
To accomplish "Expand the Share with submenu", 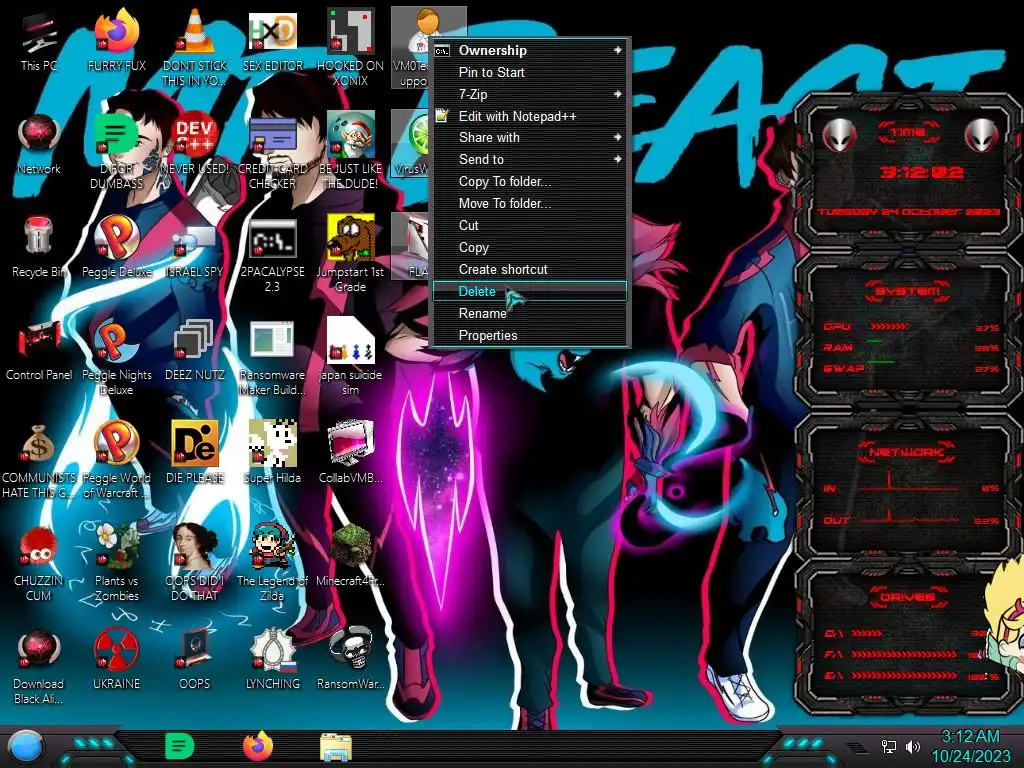I will pyautogui.click(x=530, y=137).
